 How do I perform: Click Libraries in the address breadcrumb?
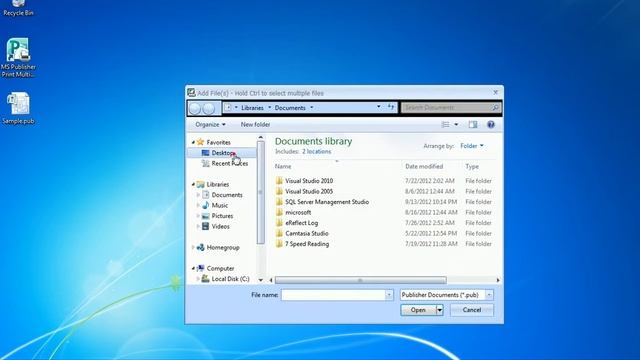(x=252, y=108)
